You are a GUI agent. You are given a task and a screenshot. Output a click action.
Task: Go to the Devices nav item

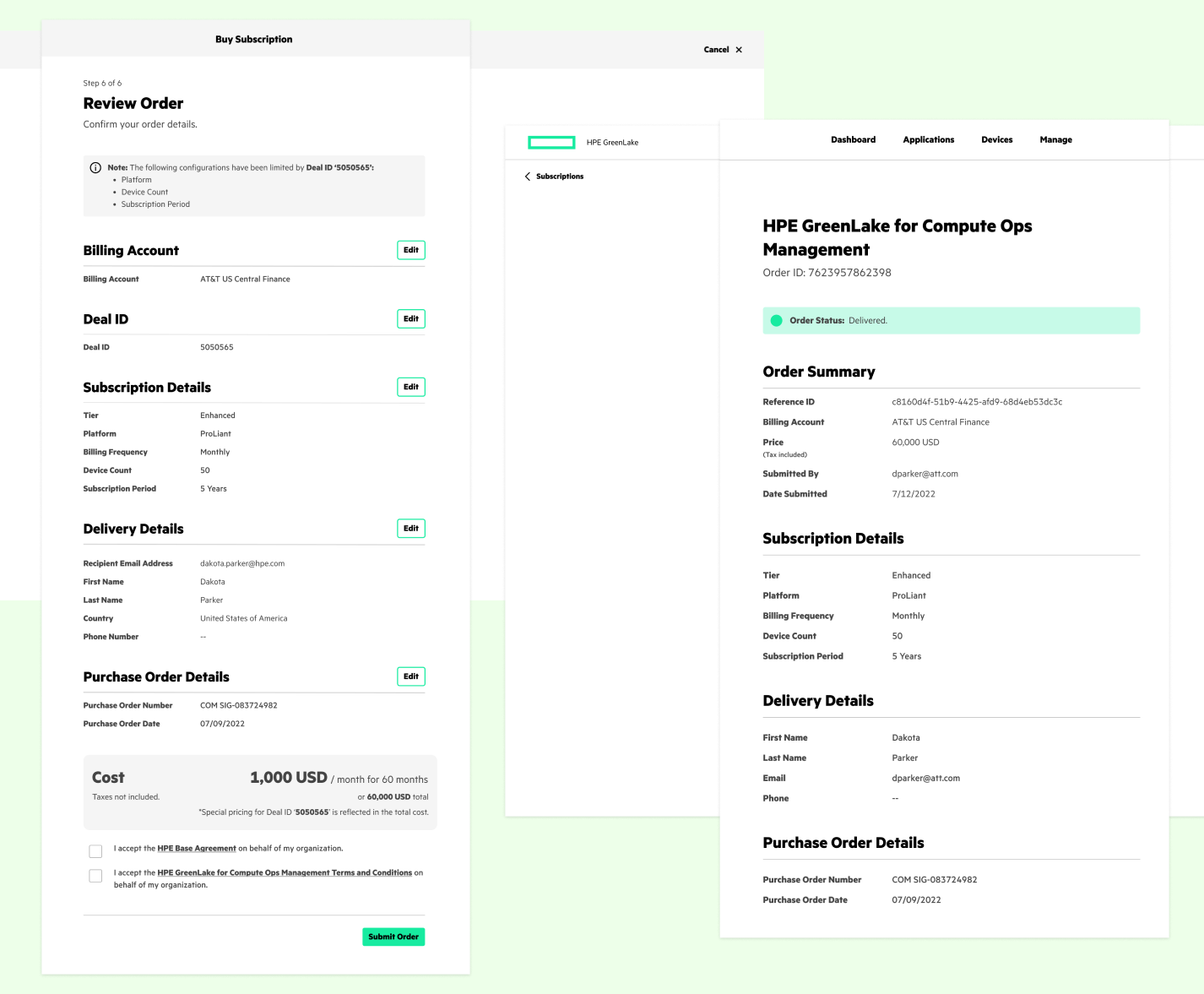pyautogui.click(x=996, y=140)
